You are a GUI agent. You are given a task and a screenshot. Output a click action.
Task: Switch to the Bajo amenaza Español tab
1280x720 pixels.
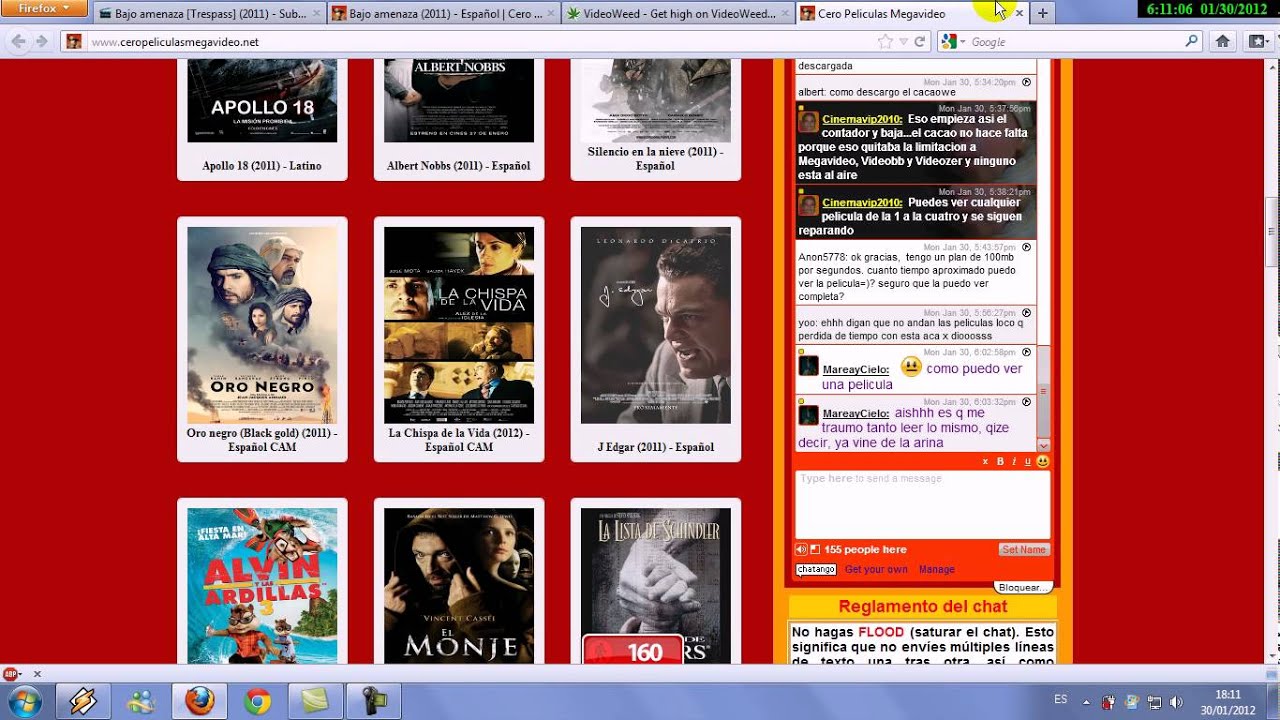click(443, 14)
